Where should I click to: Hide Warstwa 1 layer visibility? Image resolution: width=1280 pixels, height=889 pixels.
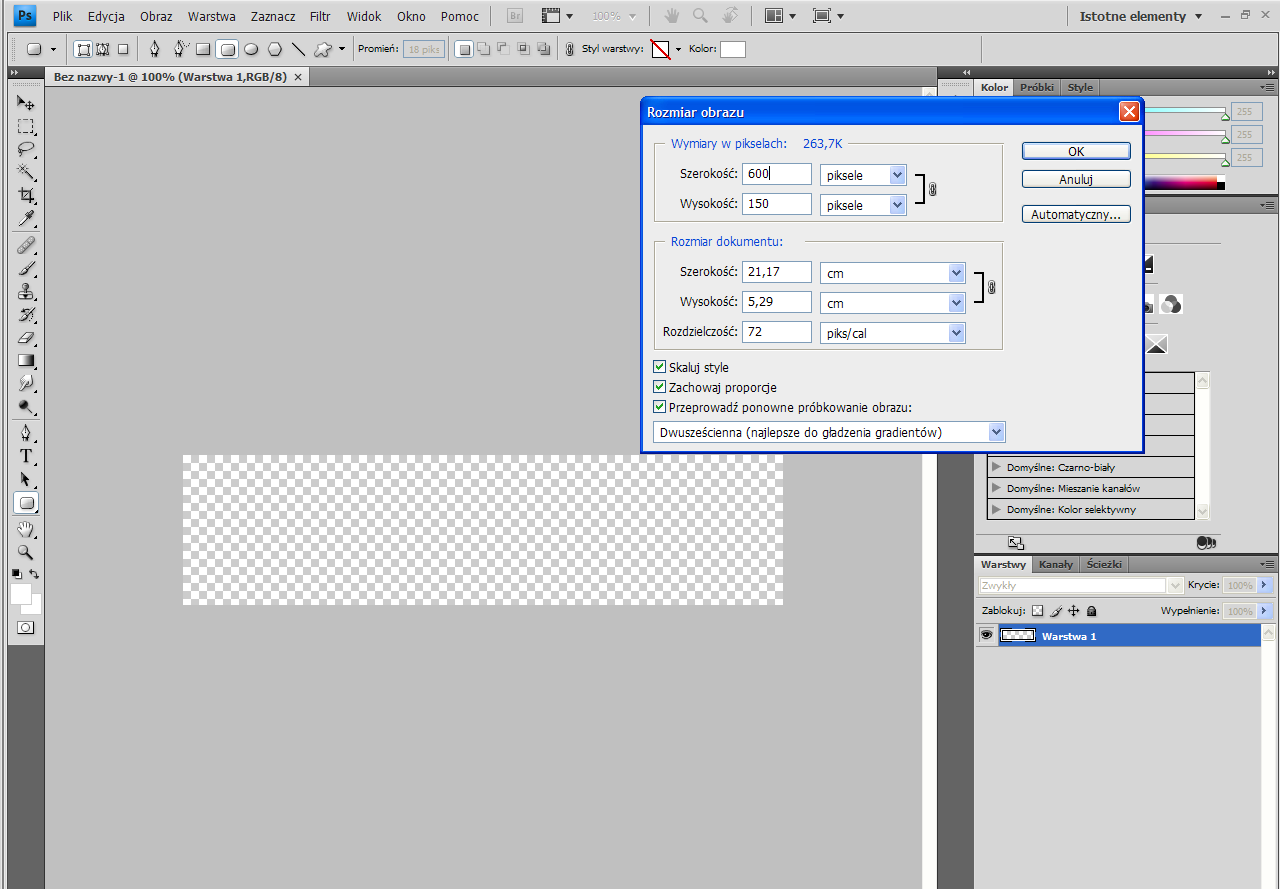(986, 635)
